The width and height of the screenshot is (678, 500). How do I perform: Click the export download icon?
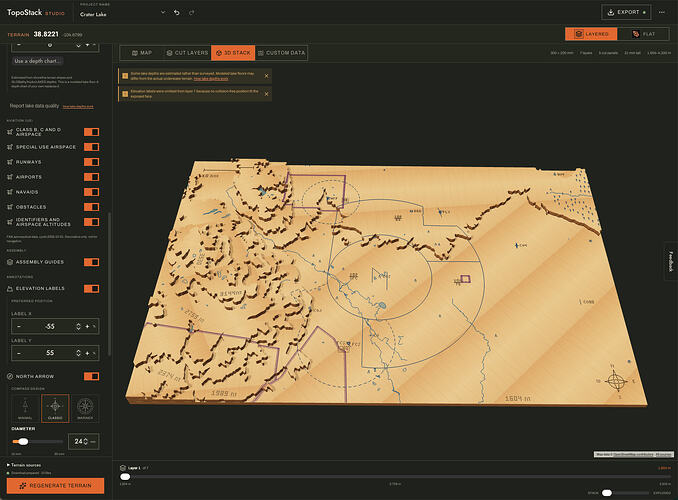click(611, 12)
